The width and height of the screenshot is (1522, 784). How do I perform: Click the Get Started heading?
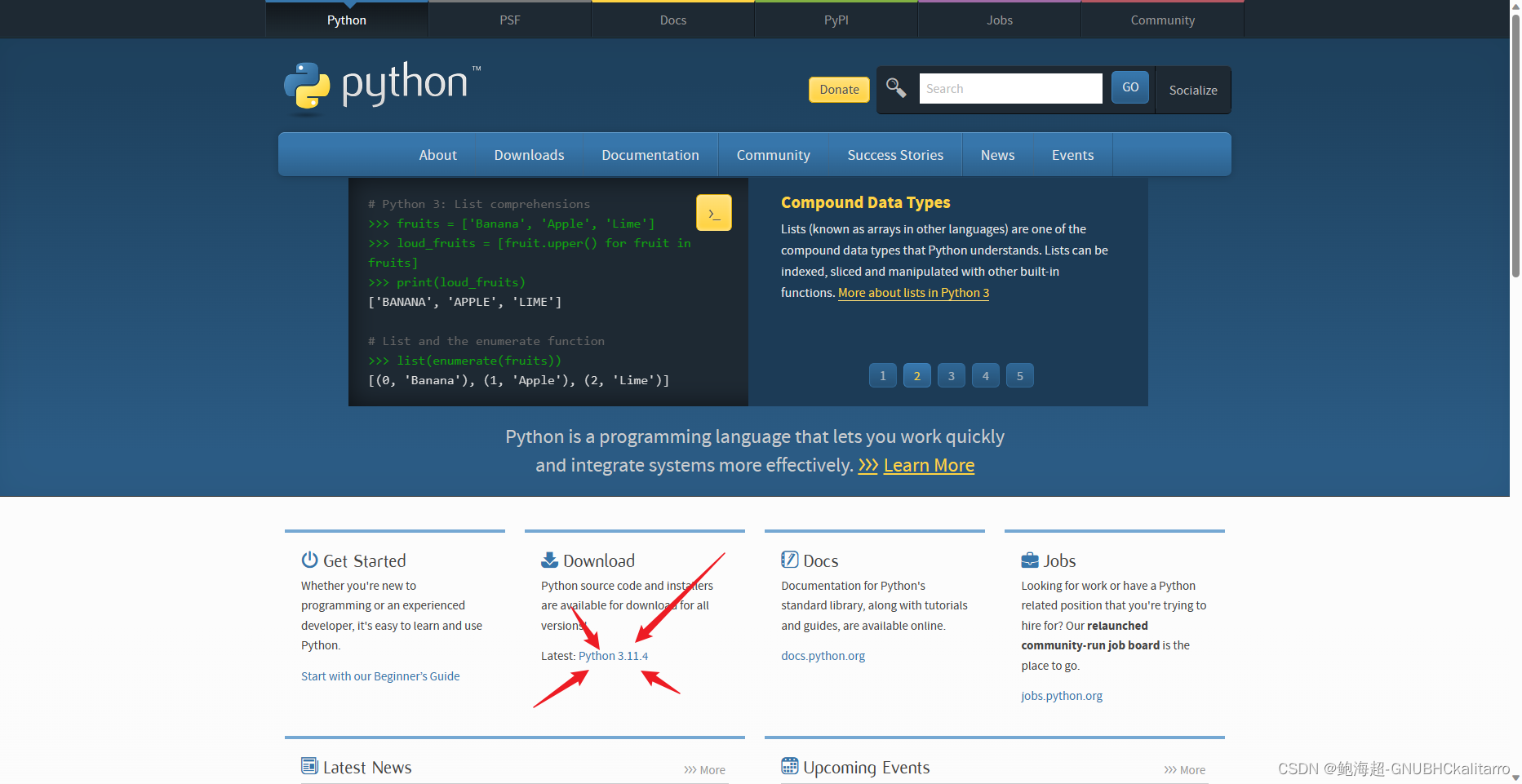(364, 561)
